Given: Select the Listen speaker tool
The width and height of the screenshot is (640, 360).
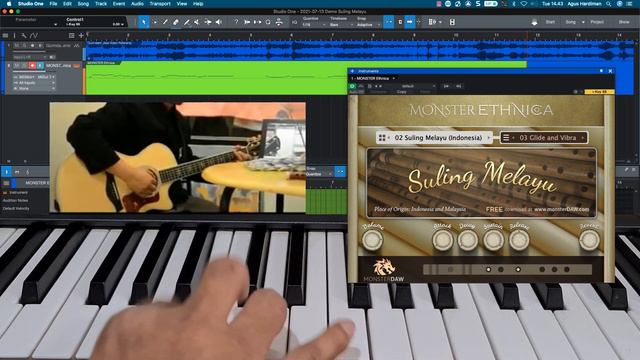Looking at the screenshot, I should point(219,22).
